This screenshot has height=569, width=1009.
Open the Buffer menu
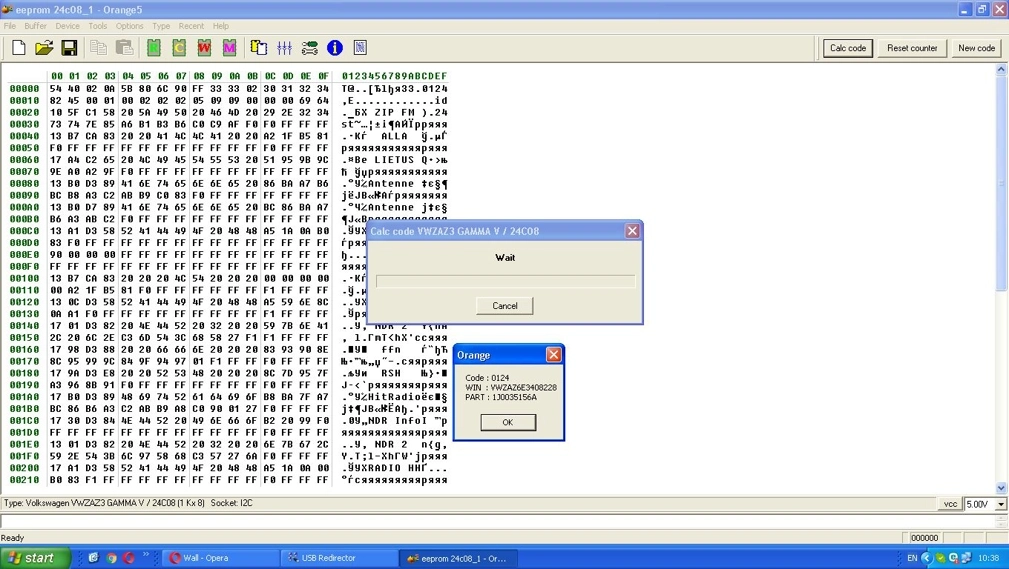[x=35, y=26]
